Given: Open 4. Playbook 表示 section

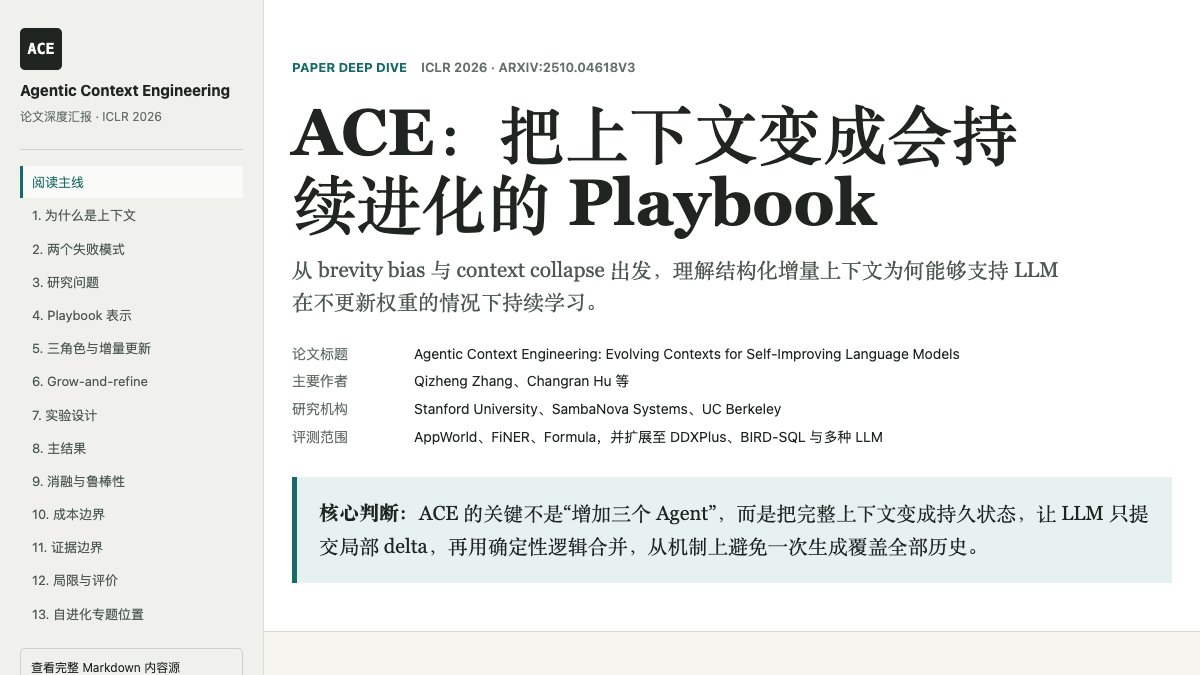Looking at the screenshot, I should (131, 315).
